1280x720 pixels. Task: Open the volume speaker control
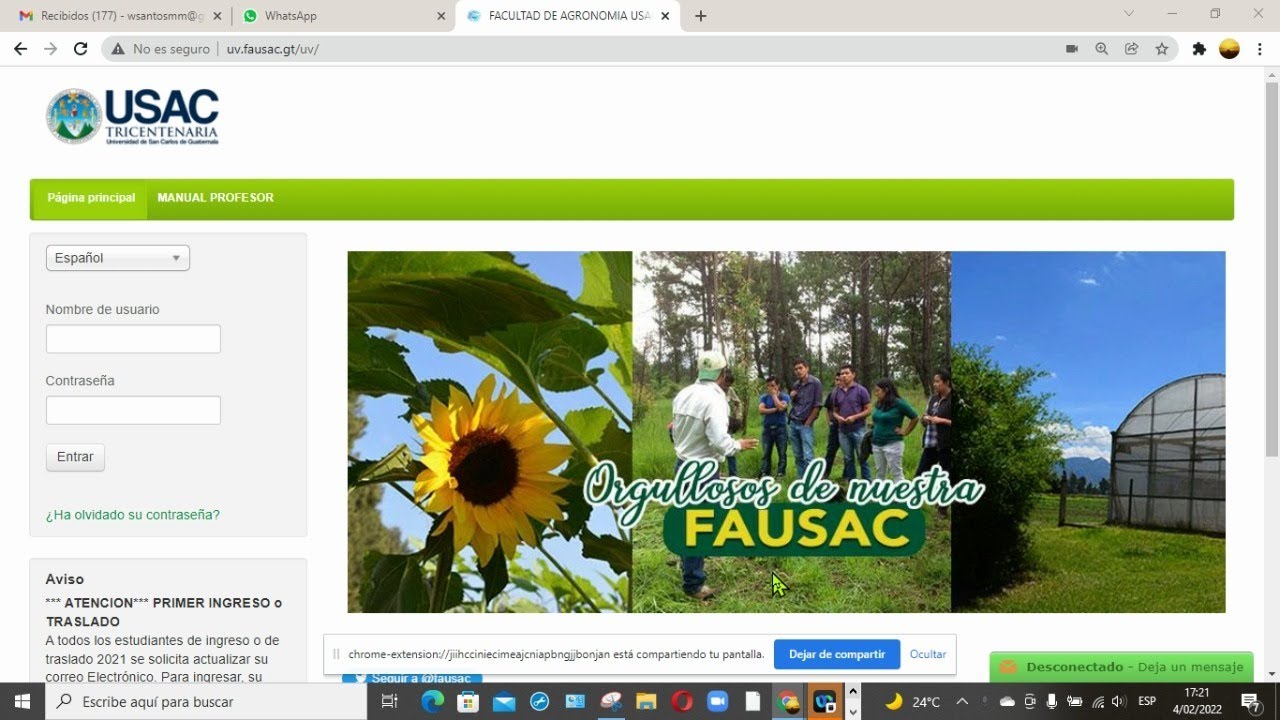tap(1119, 701)
